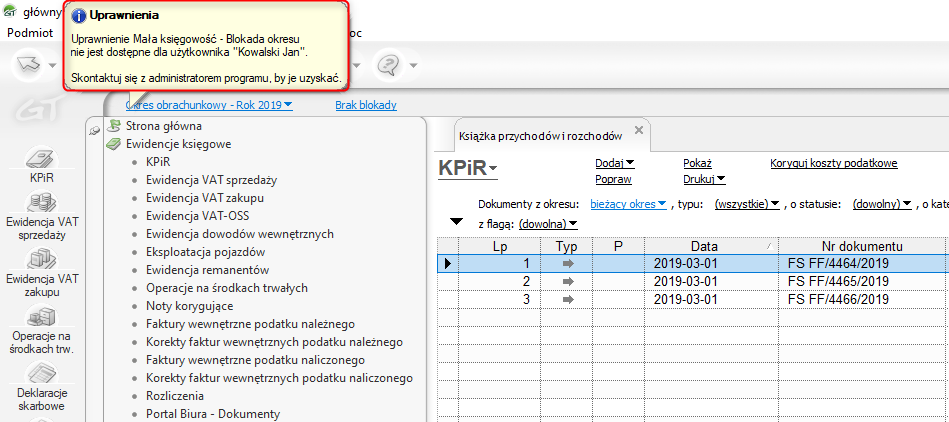
Task: Click the Pokaż link
Action: coord(697,163)
